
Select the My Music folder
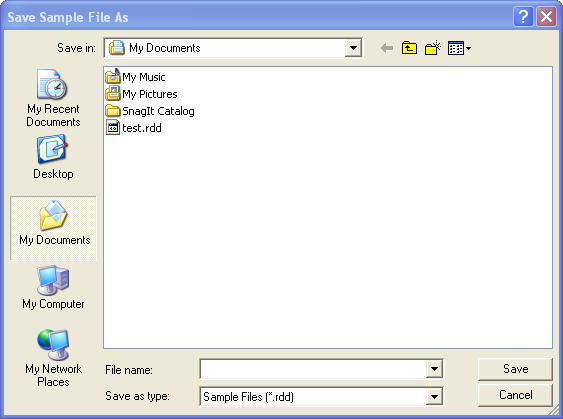(135, 76)
